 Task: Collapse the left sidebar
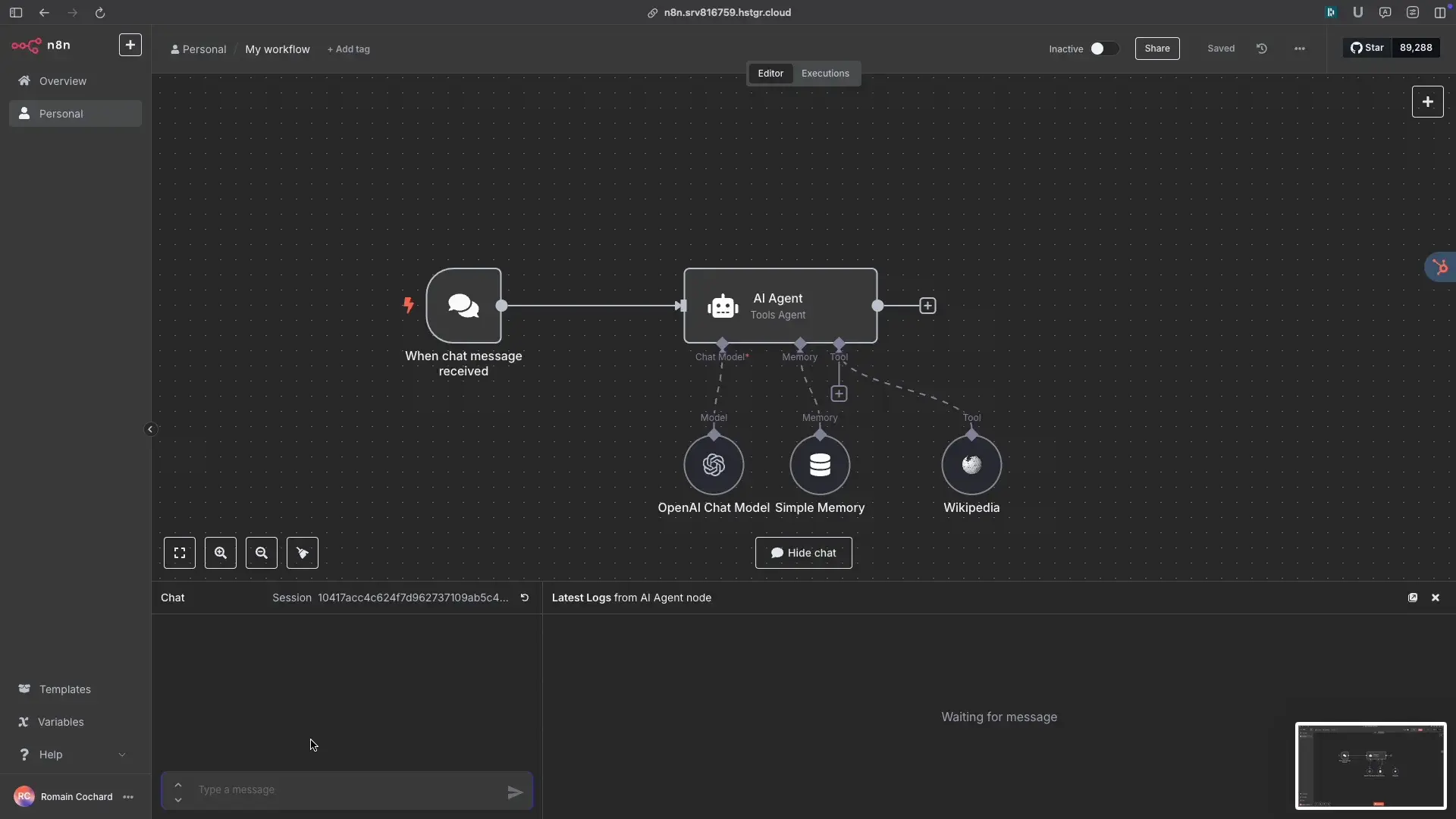[x=150, y=429]
